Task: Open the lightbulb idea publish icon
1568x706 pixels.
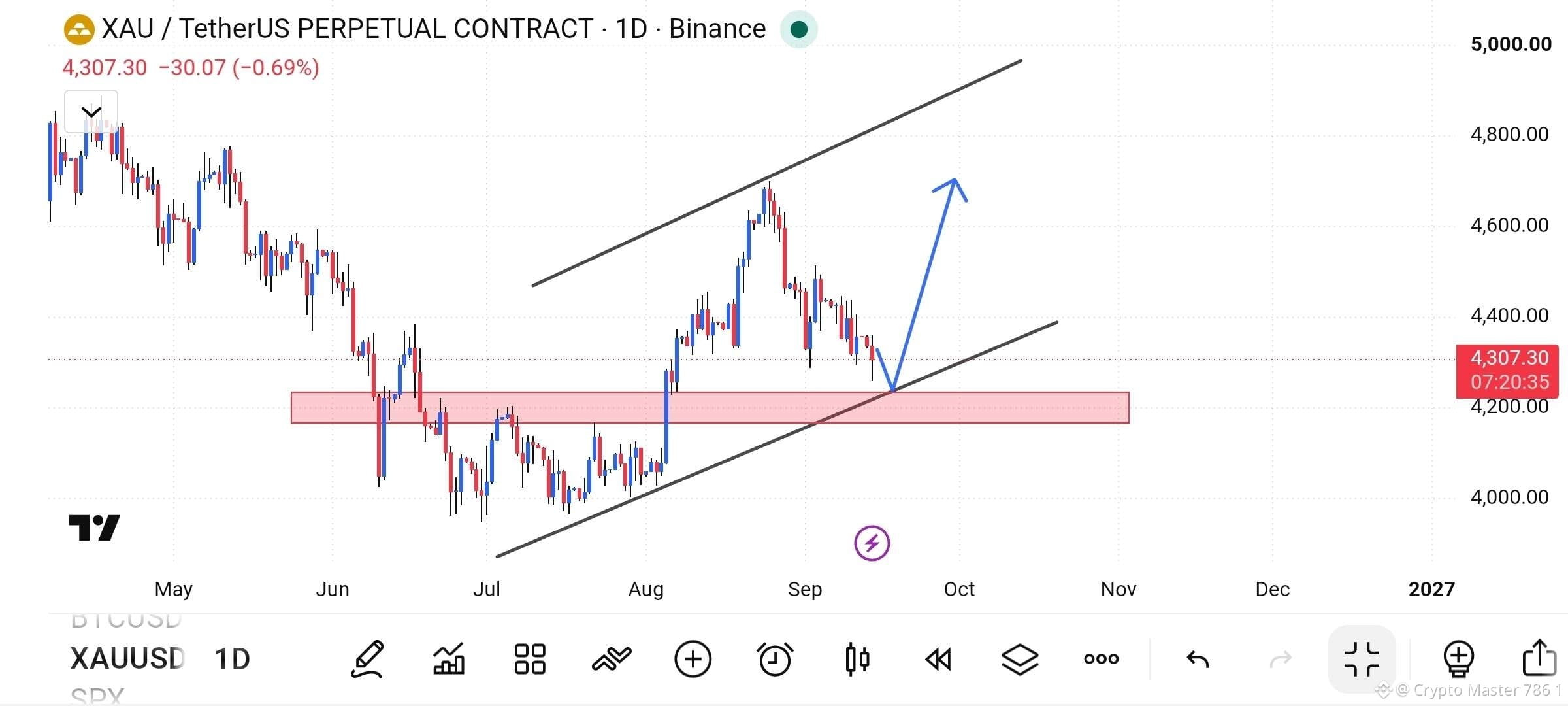Action: (1458, 659)
